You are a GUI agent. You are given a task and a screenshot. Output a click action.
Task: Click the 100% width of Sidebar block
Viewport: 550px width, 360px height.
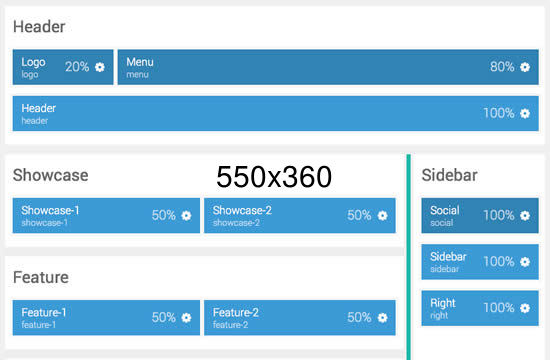[499, 261]
